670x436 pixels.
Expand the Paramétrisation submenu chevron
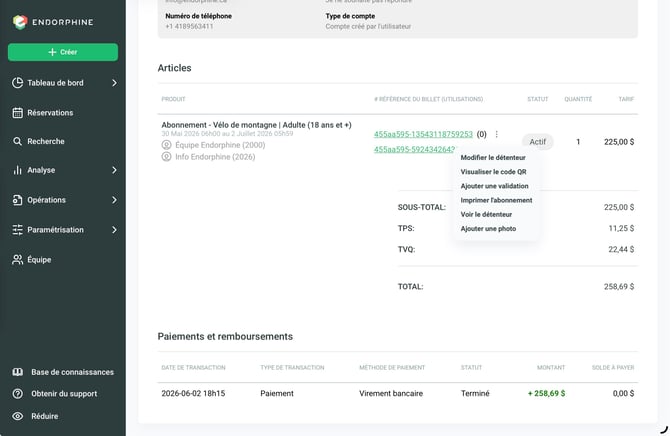click(114, 230)
